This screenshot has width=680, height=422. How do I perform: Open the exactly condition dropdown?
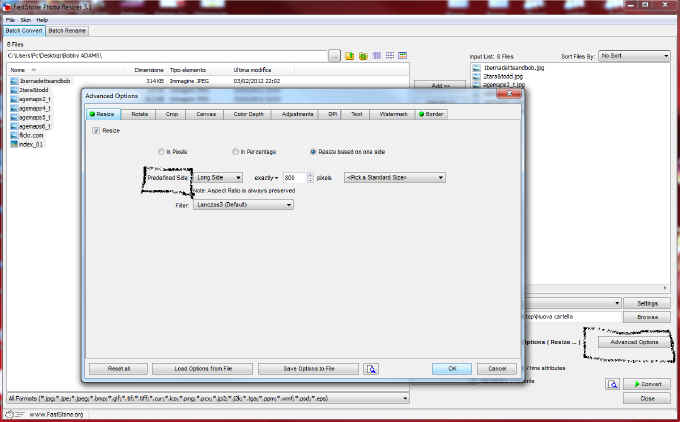coord(266,178)
